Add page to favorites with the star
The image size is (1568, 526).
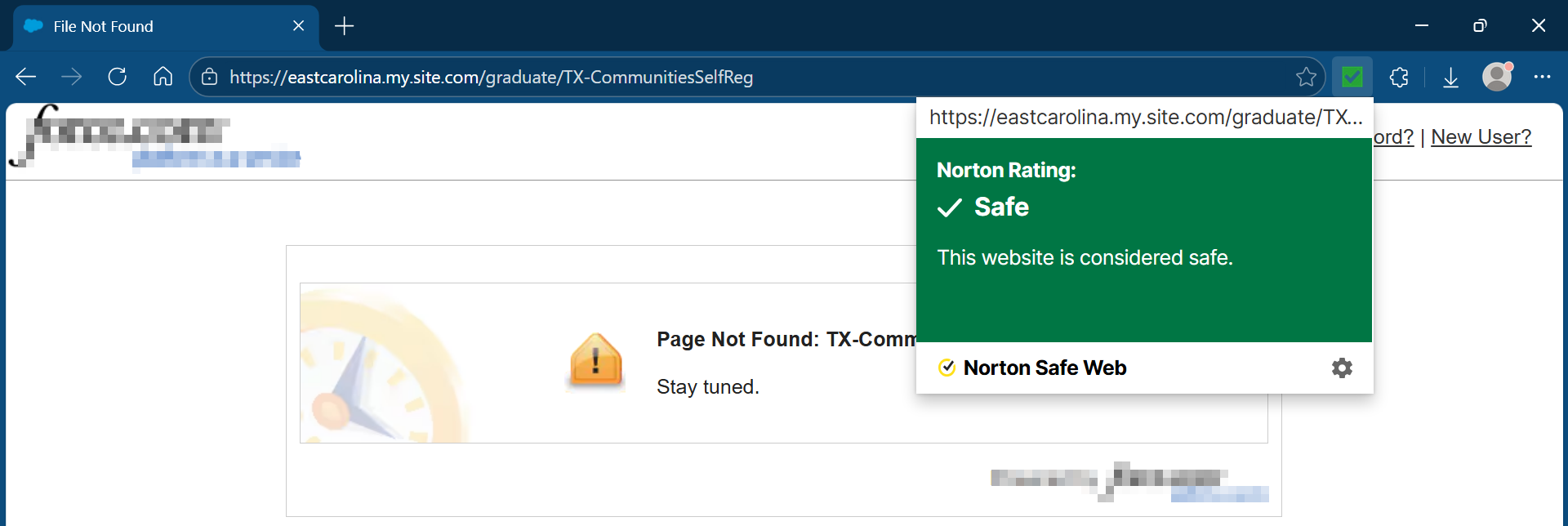click(x=1305, y=77)
